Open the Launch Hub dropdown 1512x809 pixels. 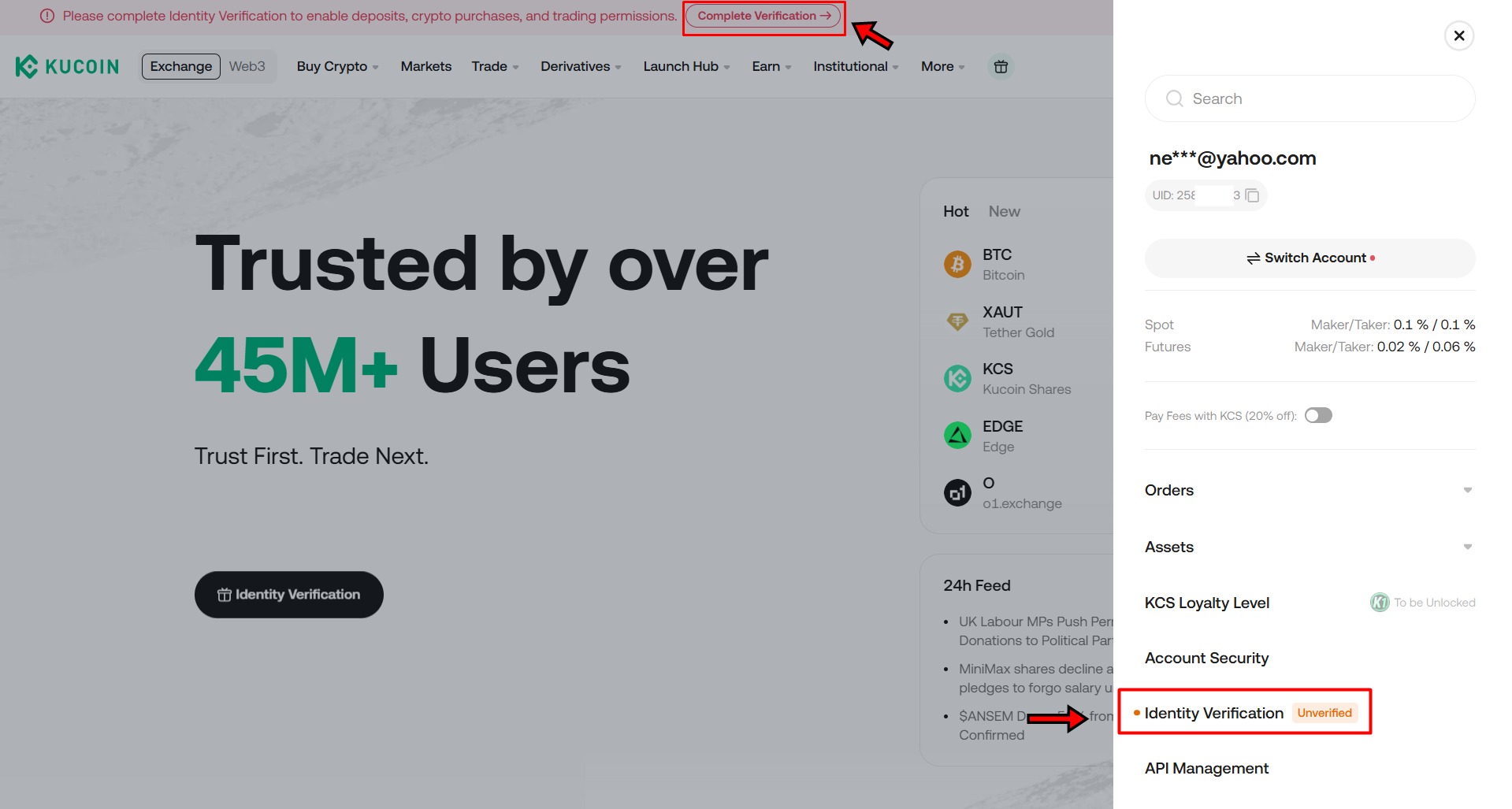coord(686,66)
